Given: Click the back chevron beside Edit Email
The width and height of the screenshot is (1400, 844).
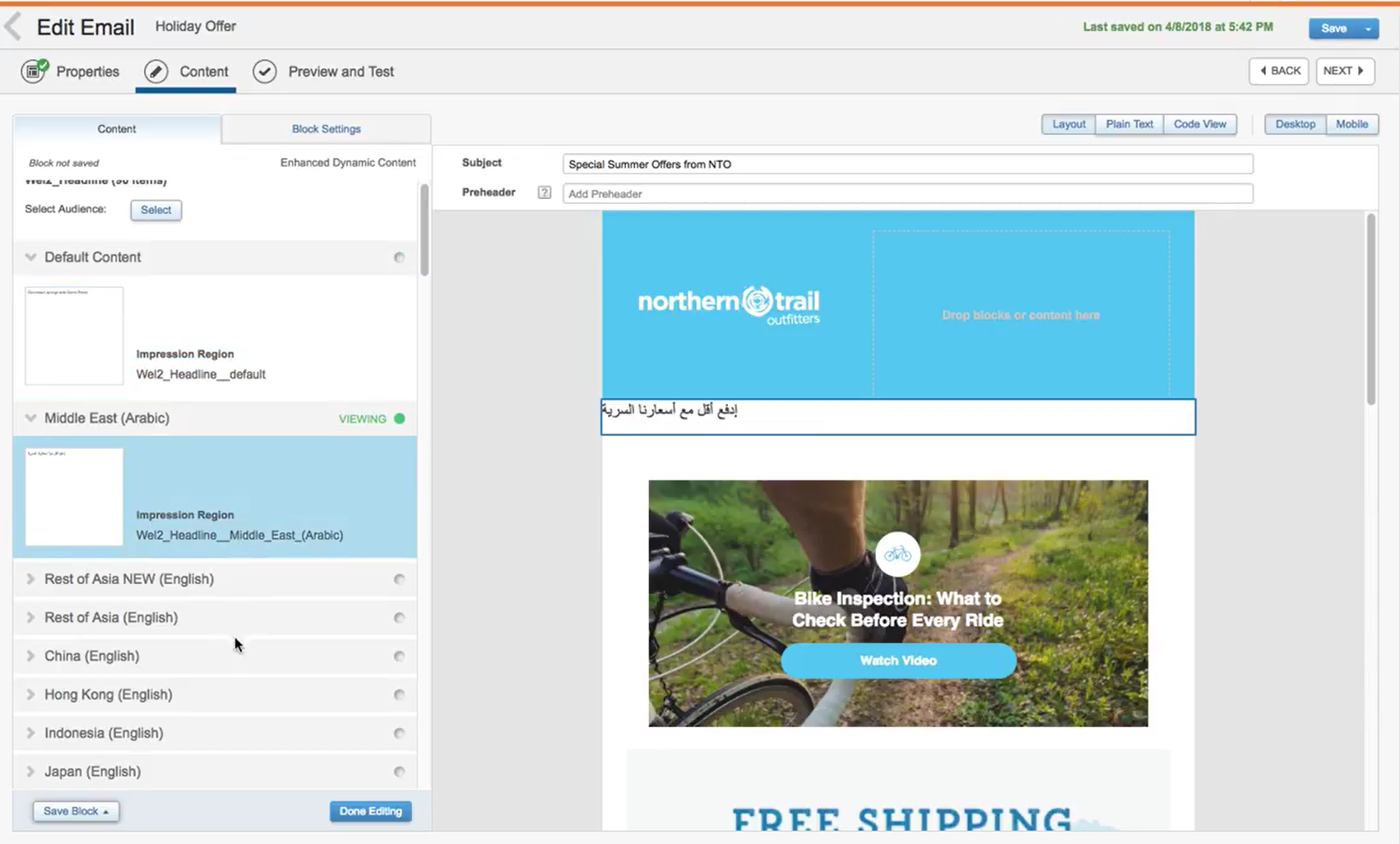Looking at the screenshot, I should click(x=13, y=26).
